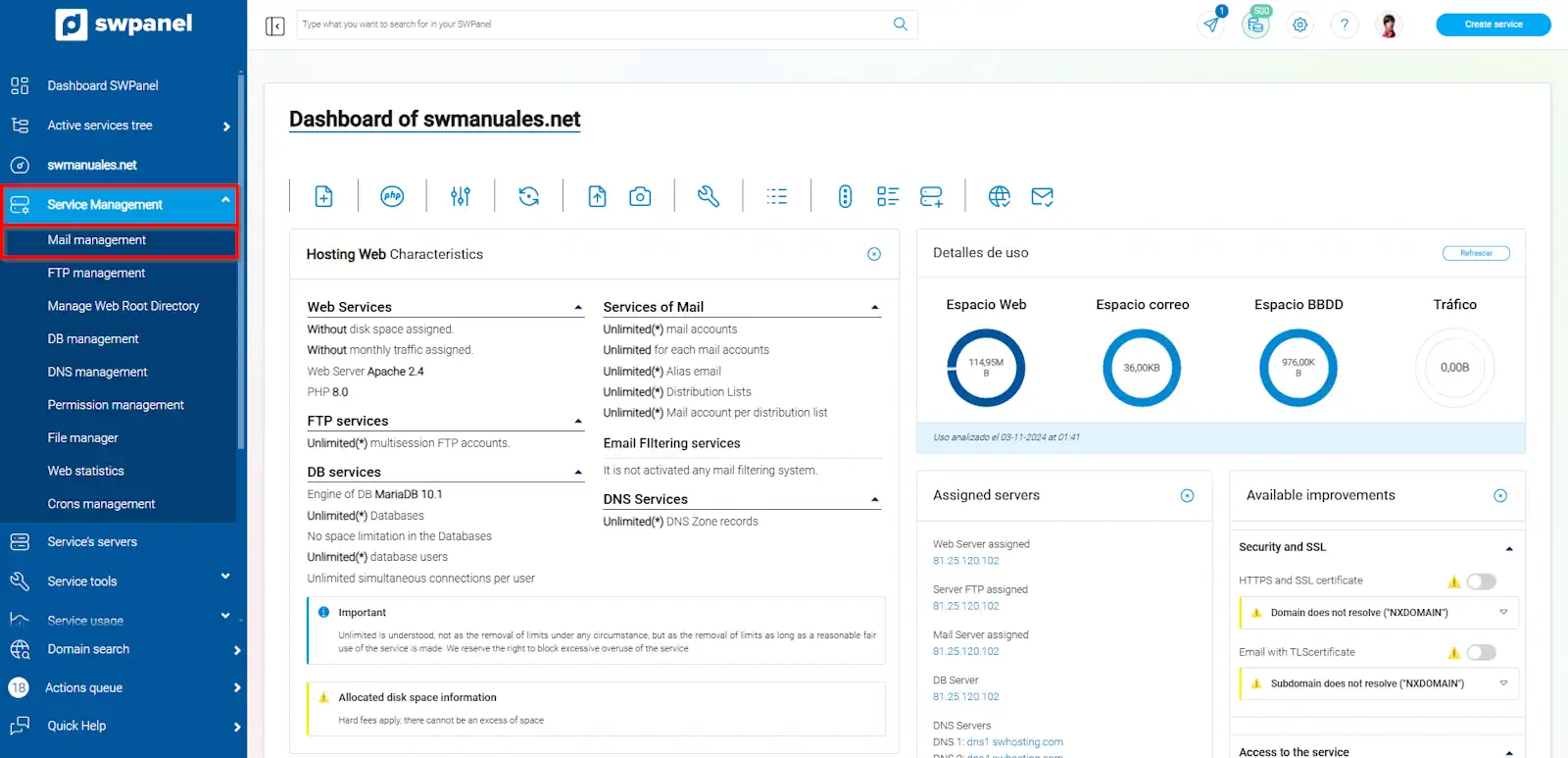The image size is (1568, 758).
Task: Click the globe domain toolbar icon
Action: [x=999, y=196]
